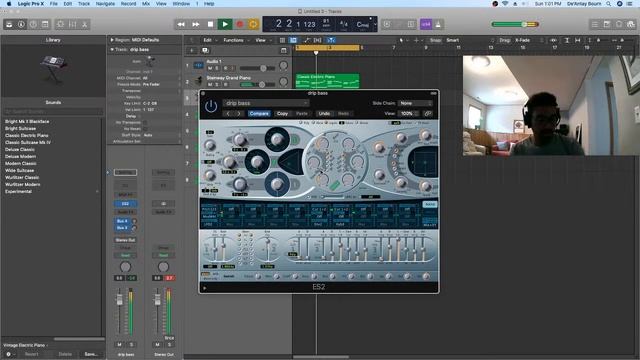Open the drip bass preset dropdown
The height and width of the screenshot is (360, 640).
(x=265, y=103)
